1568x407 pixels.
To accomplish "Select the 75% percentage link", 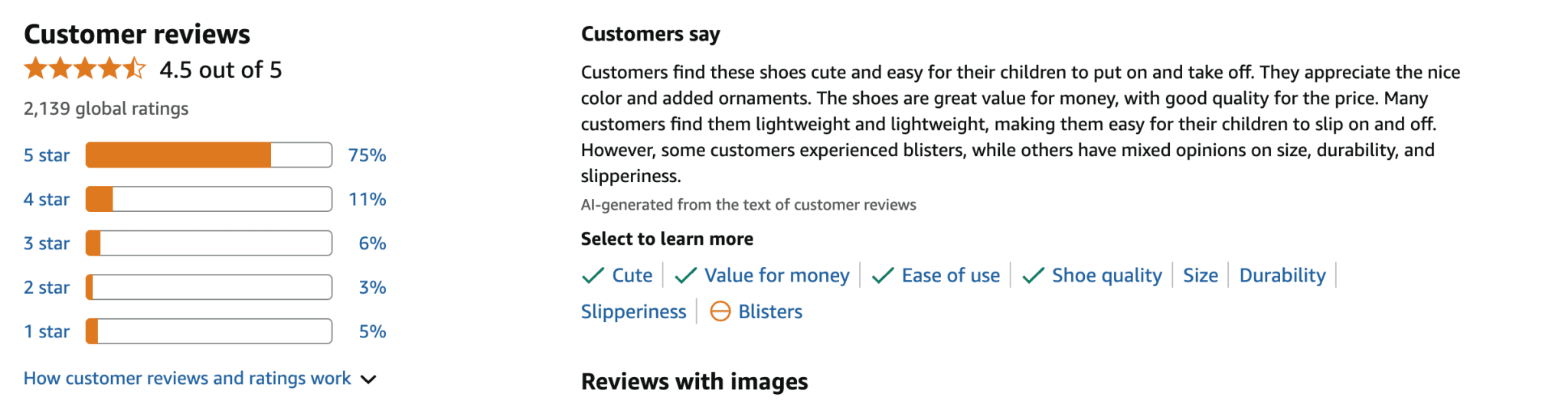I will (367, 155).
